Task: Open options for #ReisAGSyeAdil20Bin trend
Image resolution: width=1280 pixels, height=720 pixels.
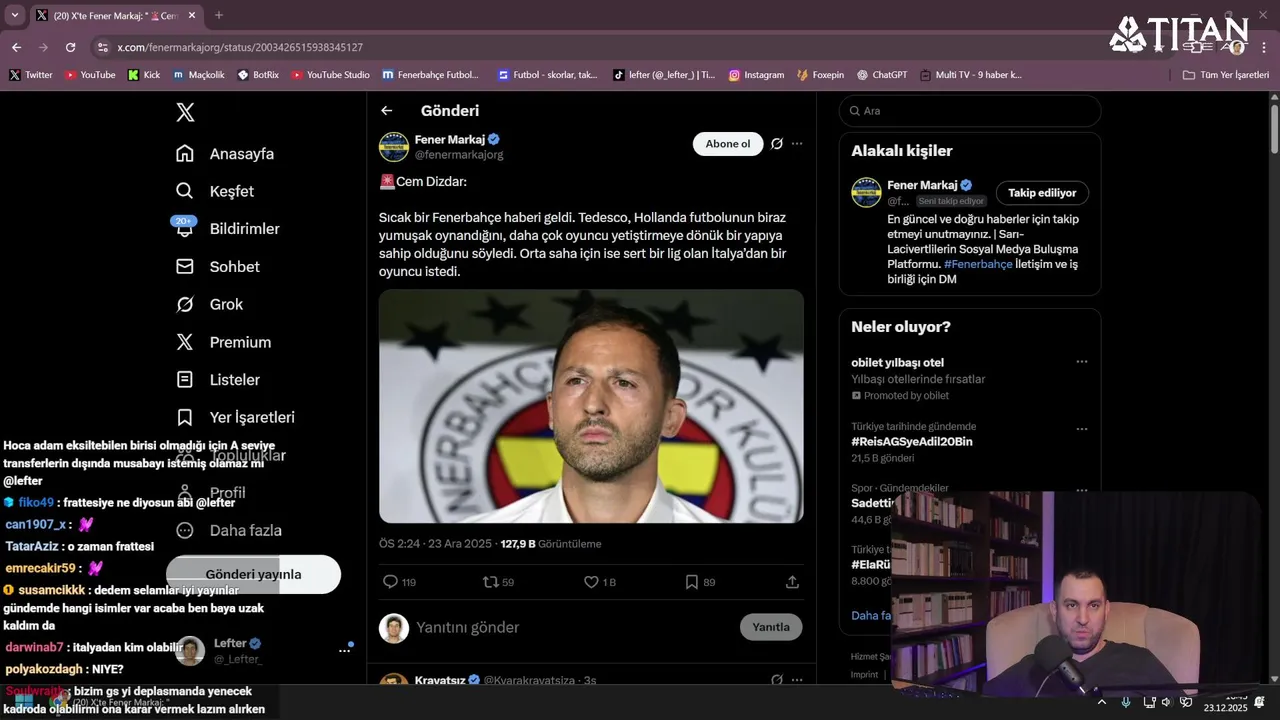Action: coord(1081,429)
